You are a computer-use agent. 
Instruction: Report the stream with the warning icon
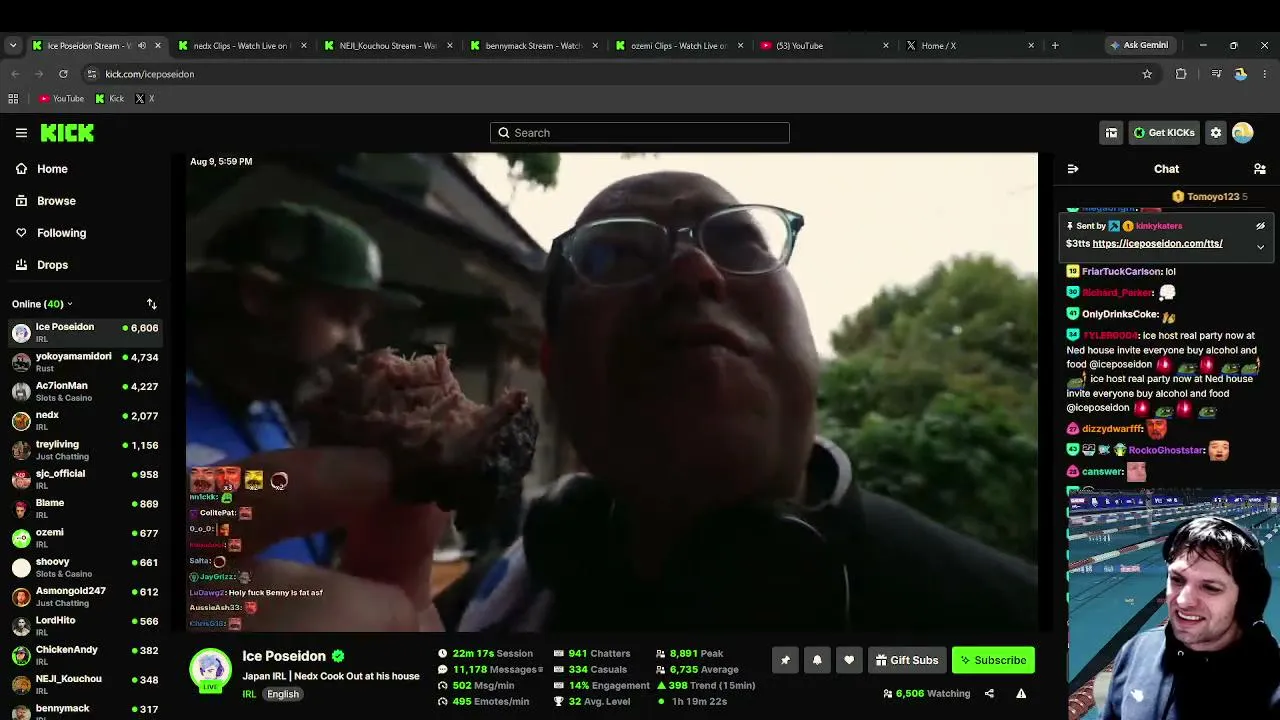click(1021, 693)
